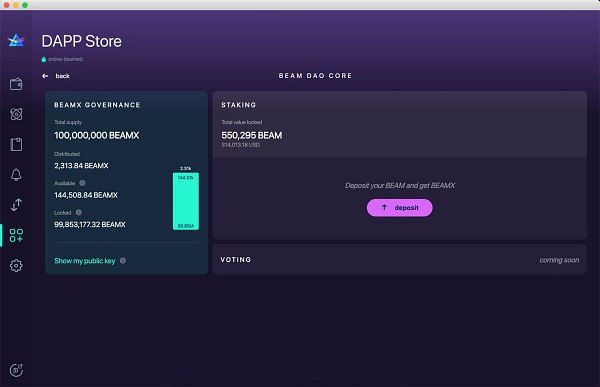Viewport: 600px width, 387px height.
Task: Click the 2,313.84 BEAMX distributed value
Action: click(x=81, y=165)
